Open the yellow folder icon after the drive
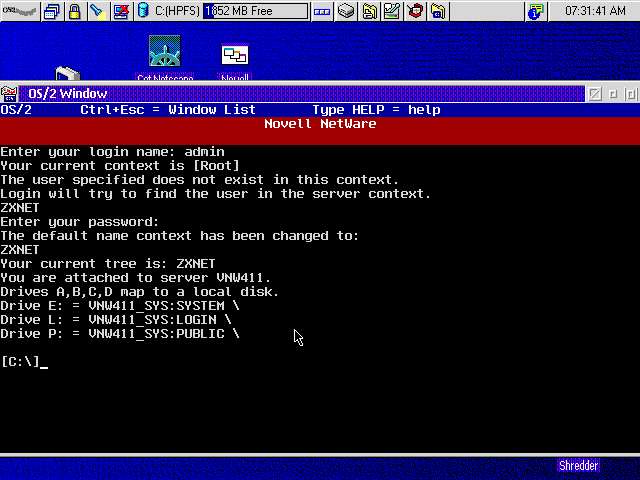The height and width of the screenshot is (480, 640). 369,11
